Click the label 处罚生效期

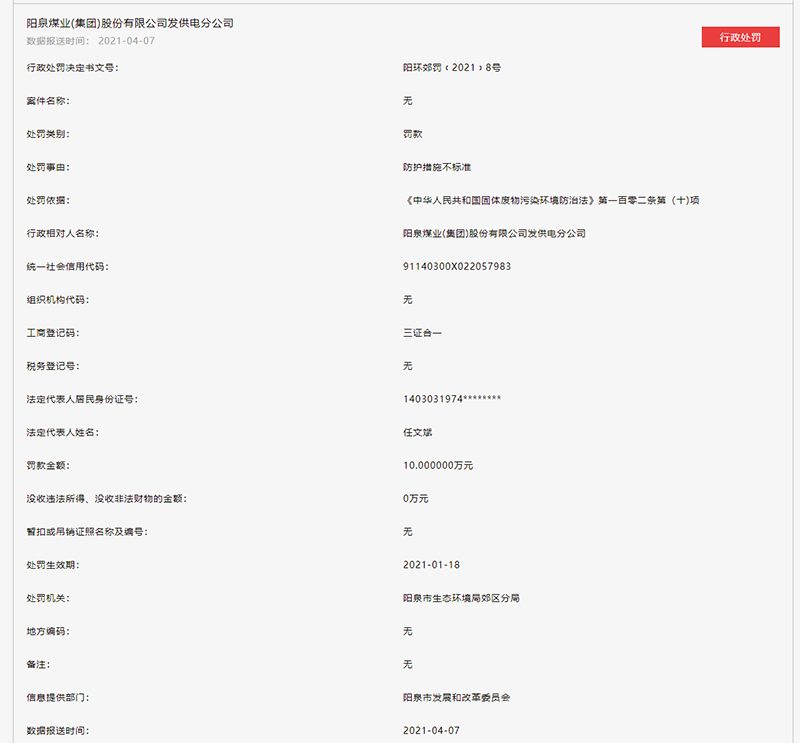click(x=53, y=565)
